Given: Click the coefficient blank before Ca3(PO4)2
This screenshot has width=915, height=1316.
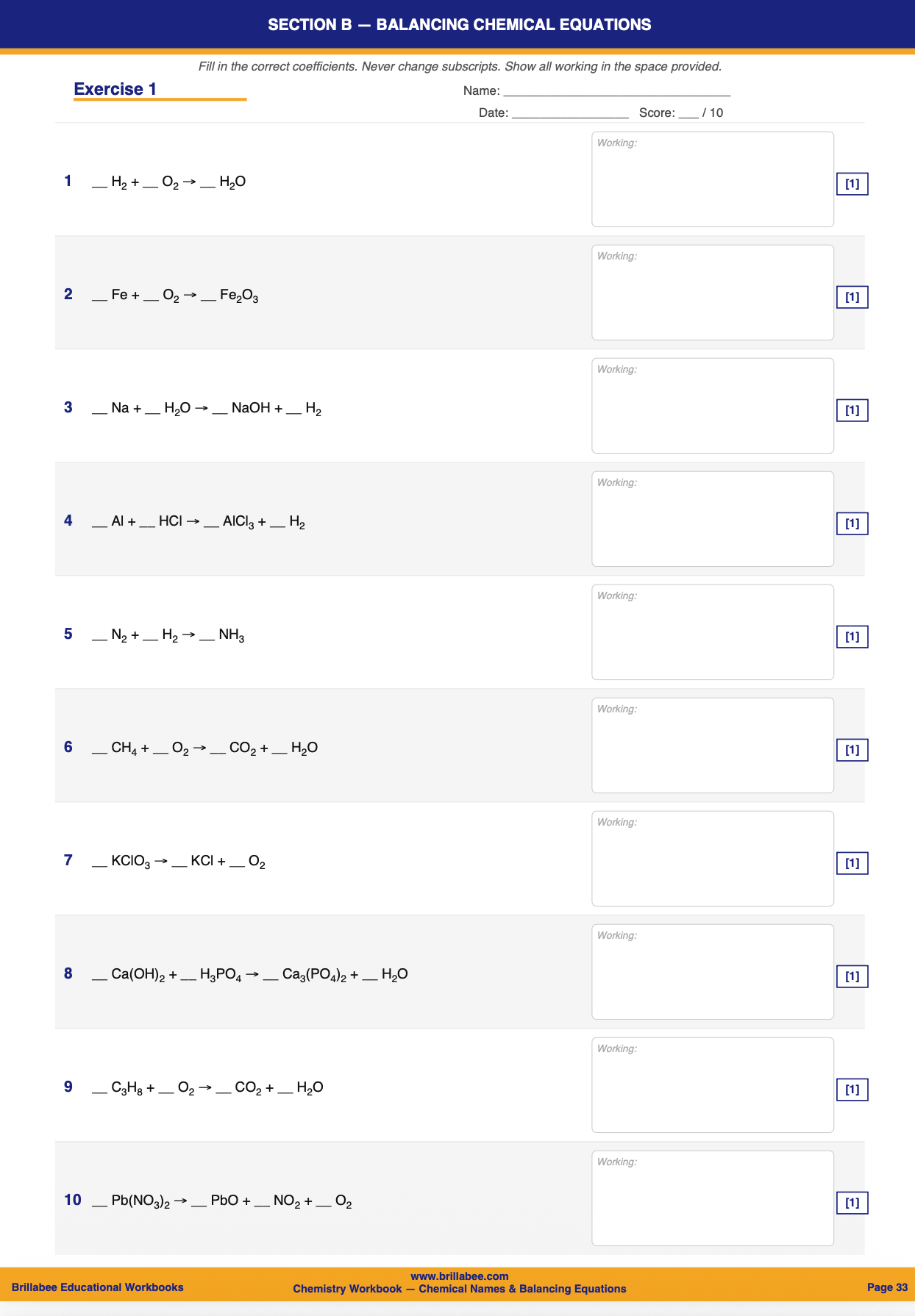Looking at the screenshot, I should pos(271,976).
